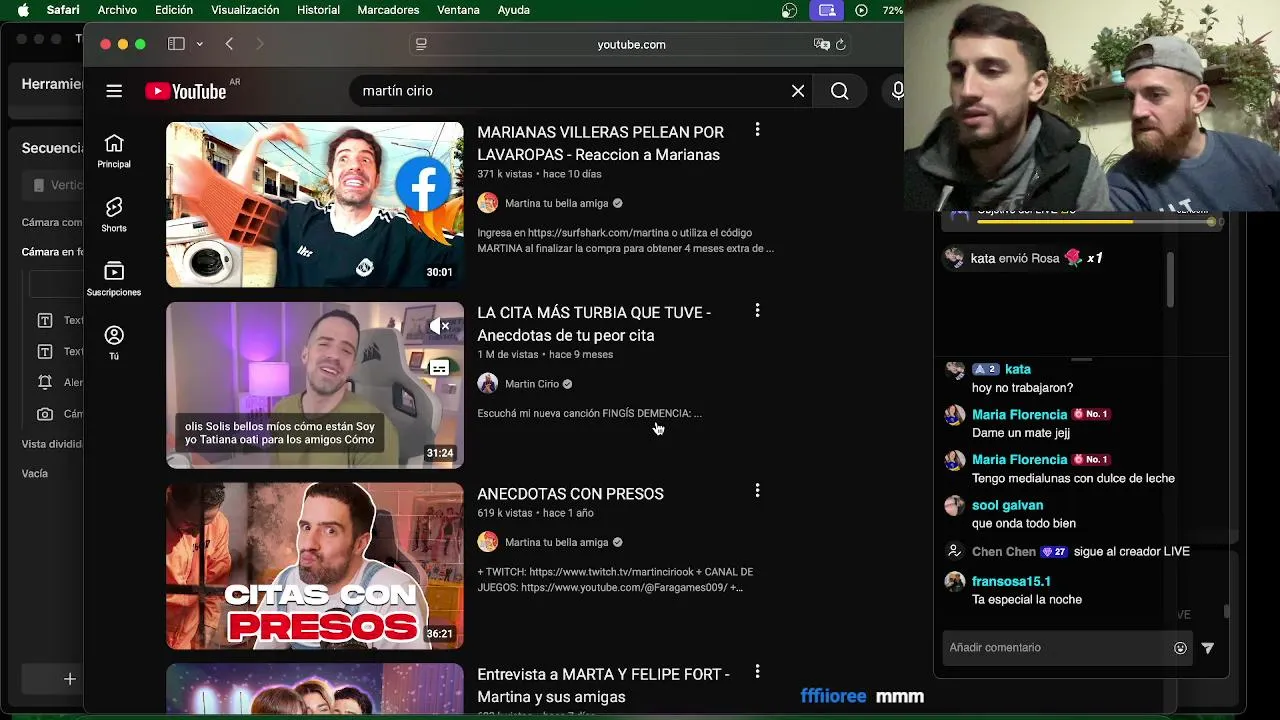Toggle Safari's sidebar button

click(x=176, y=44)
